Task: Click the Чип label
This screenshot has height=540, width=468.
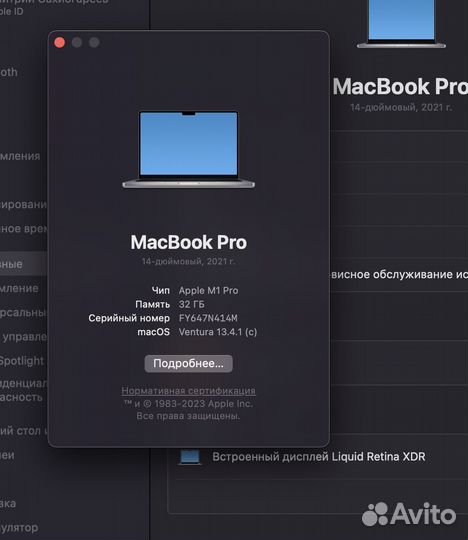Action: (161, 290)
